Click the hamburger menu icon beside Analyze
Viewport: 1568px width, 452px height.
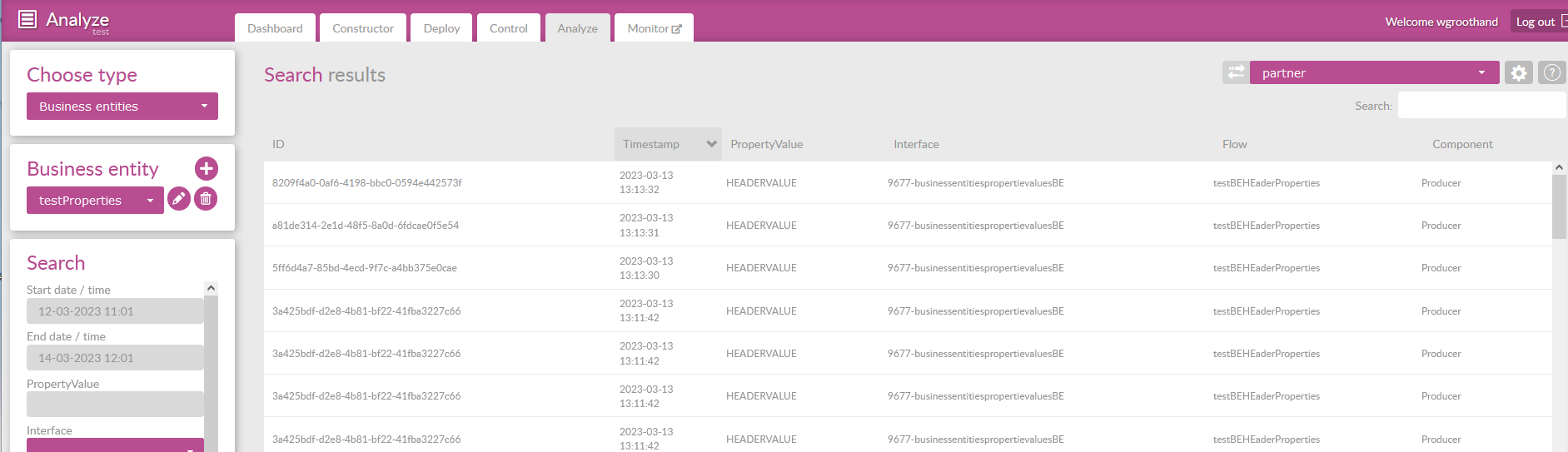point(27,19)
